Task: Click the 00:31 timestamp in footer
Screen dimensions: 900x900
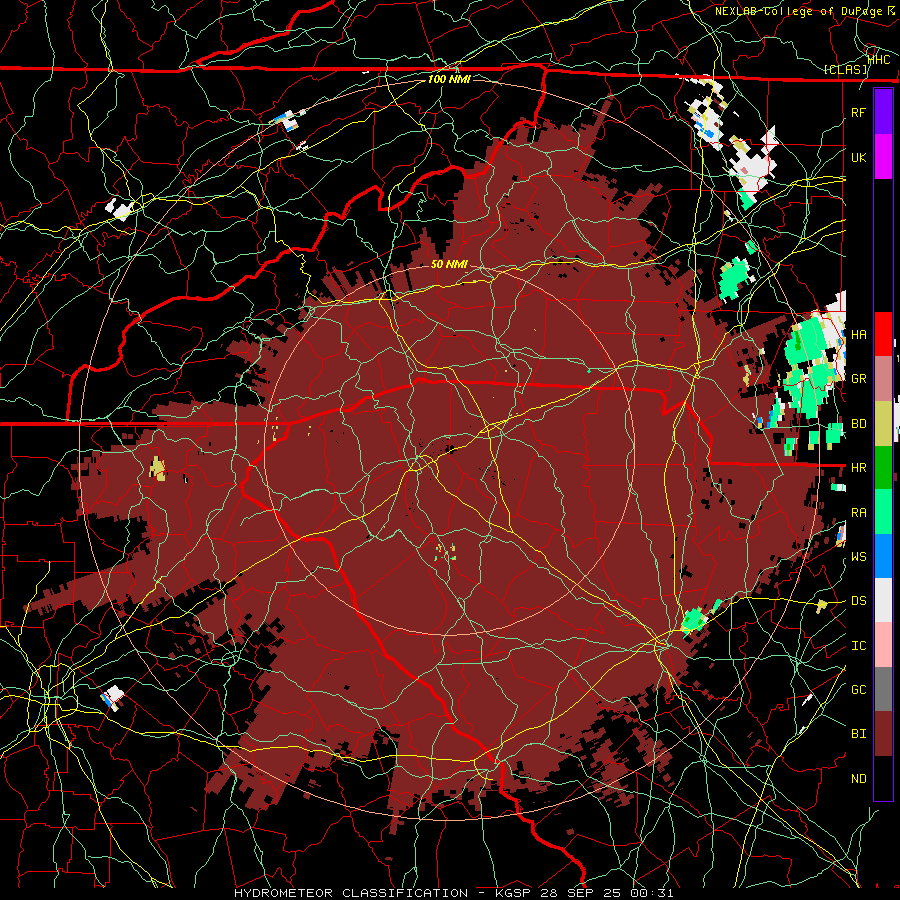Action: click(x=652, y=893)
